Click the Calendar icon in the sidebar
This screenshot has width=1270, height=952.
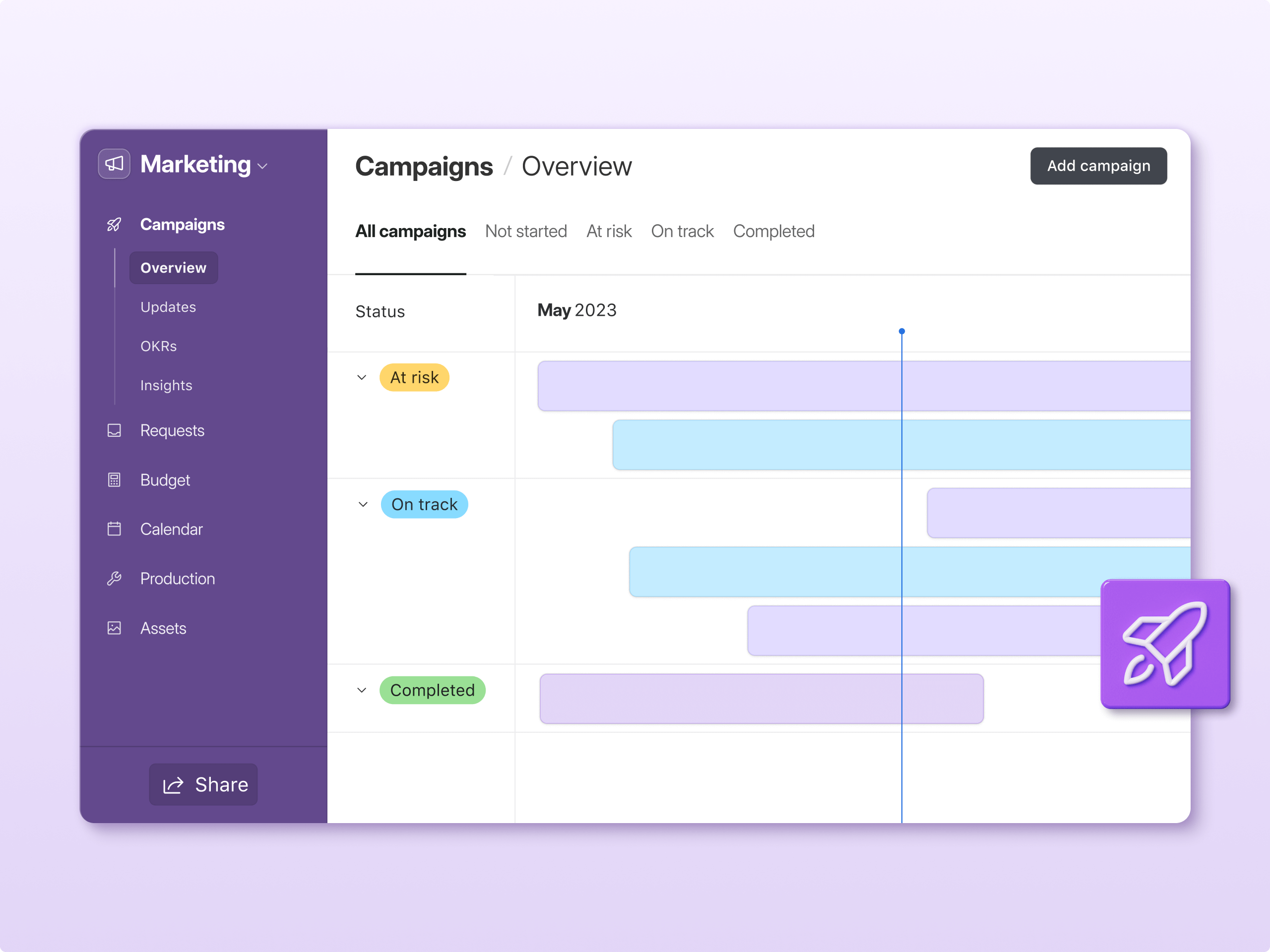click(114, 529)
